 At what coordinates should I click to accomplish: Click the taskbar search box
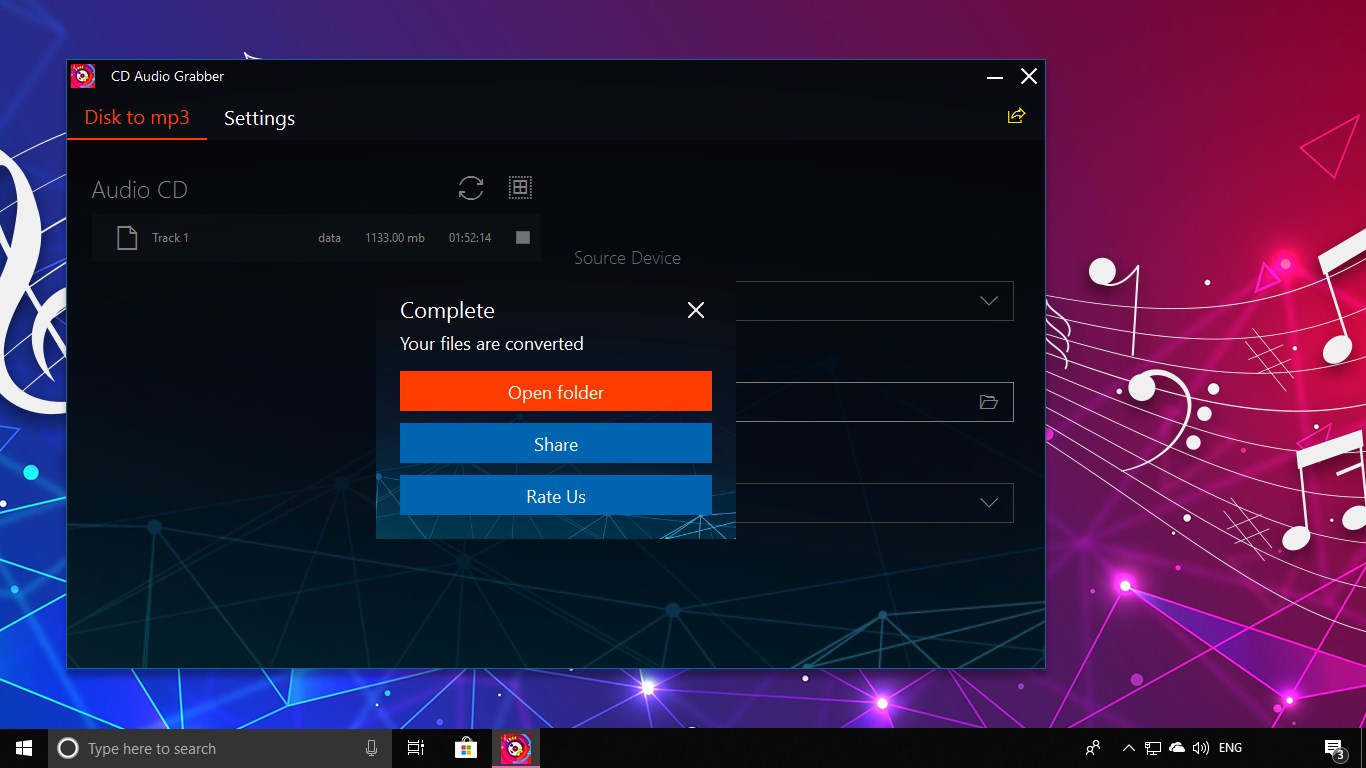pos(219,748)
